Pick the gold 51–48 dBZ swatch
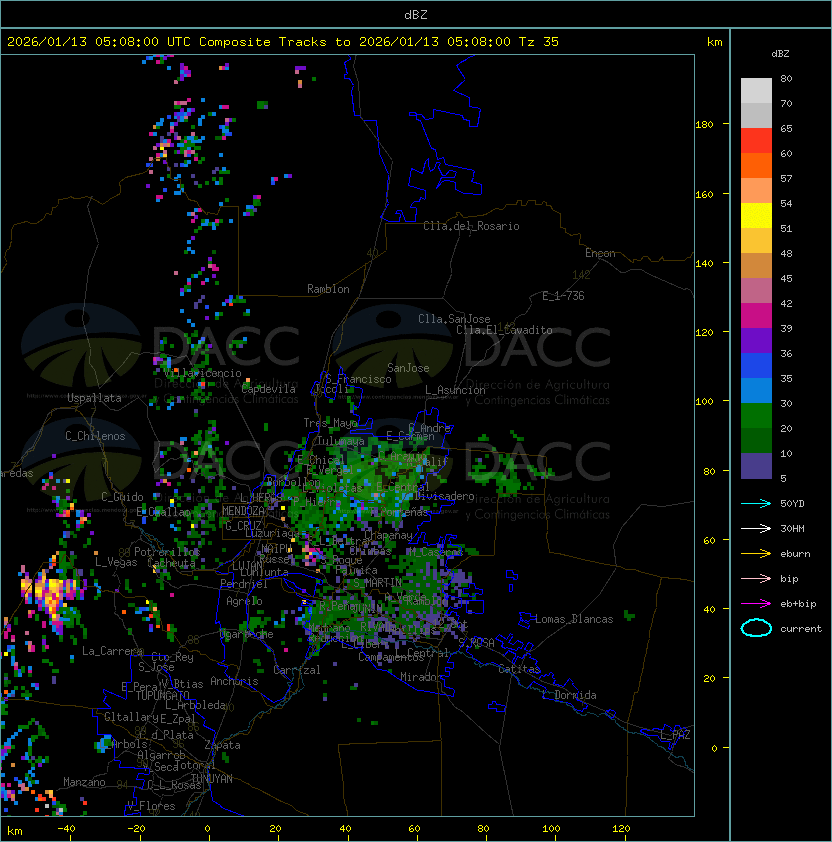 (x=756, y=241)
